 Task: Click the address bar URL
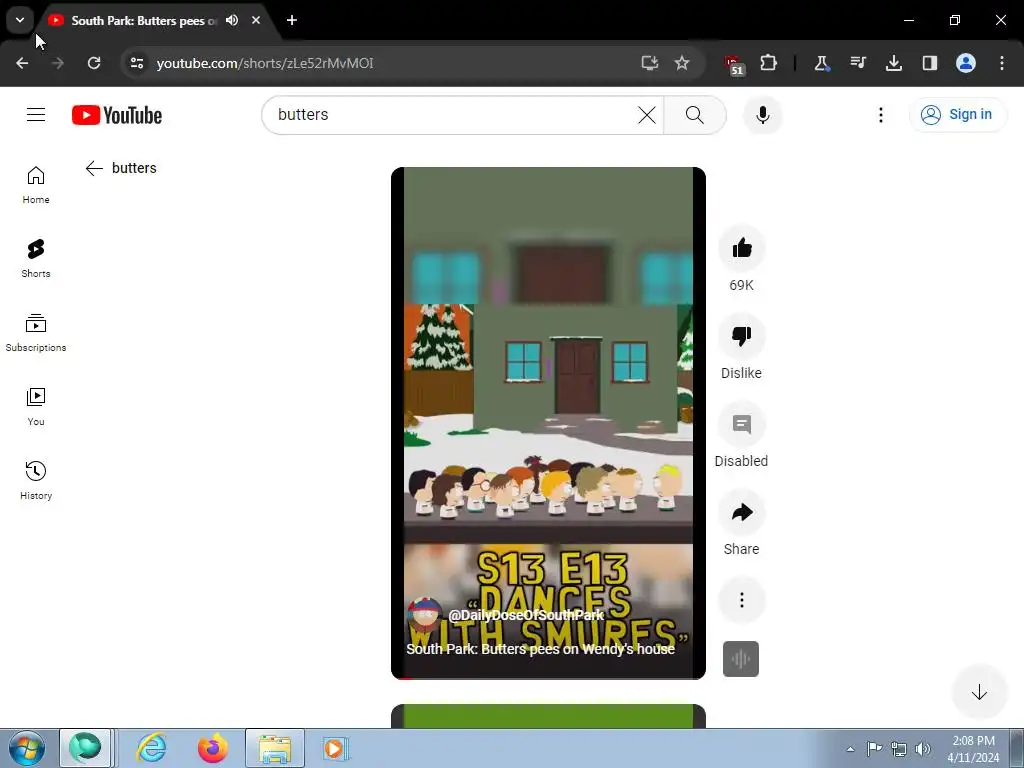[x=264, y=63]
